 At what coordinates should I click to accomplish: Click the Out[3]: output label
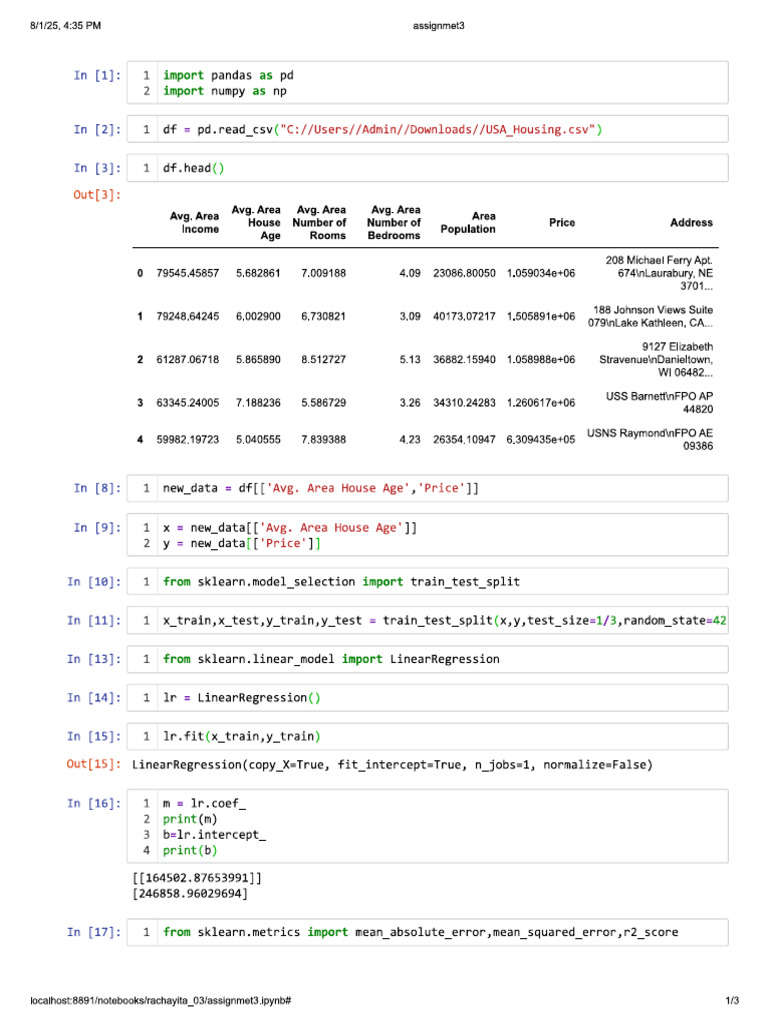coord(97,195)
